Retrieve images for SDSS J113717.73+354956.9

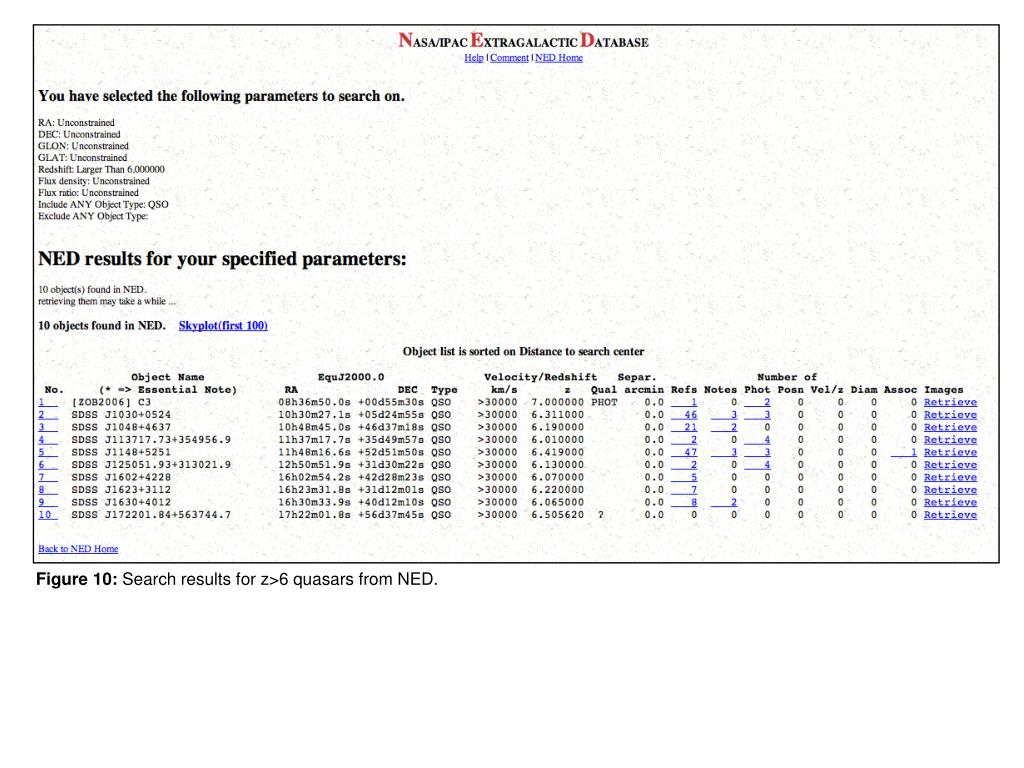pyautogui.click(x=950, y=440)
